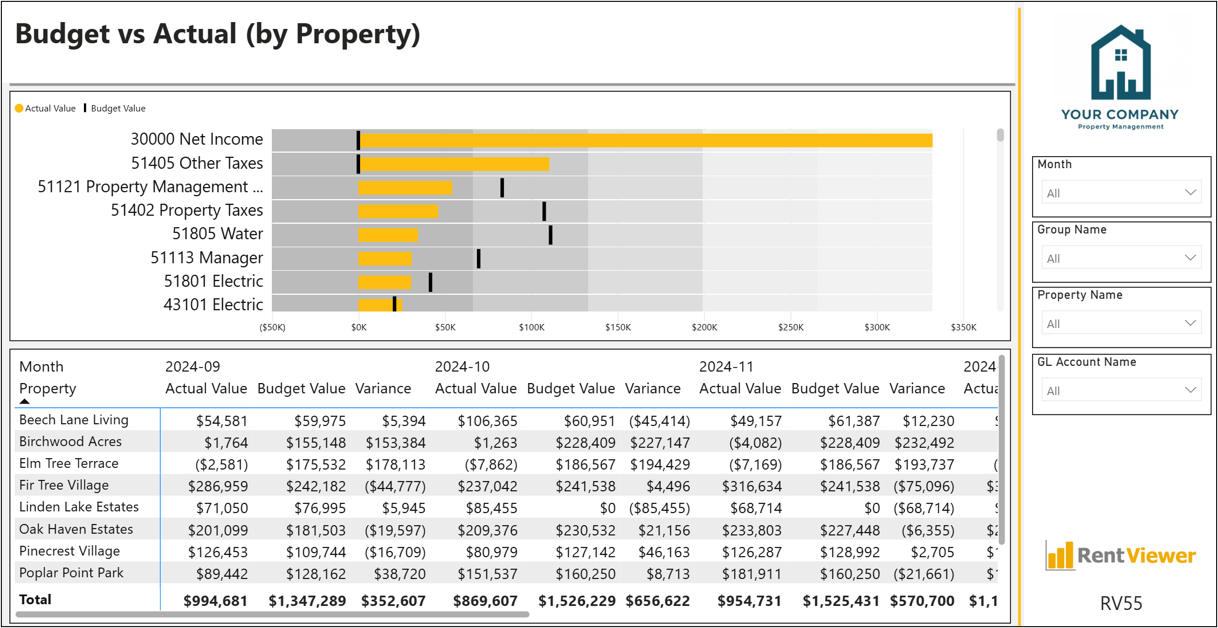Select the Poplar Point Park row
1218x628 pixels.
click(71, 573)
